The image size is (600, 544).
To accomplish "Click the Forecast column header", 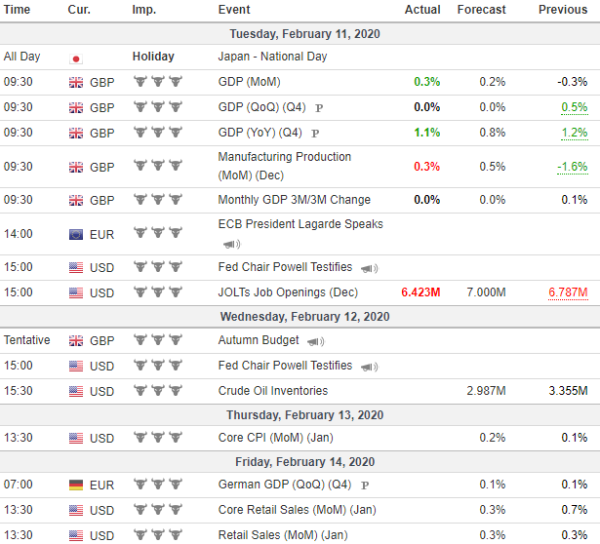I will tap(481, 10).
